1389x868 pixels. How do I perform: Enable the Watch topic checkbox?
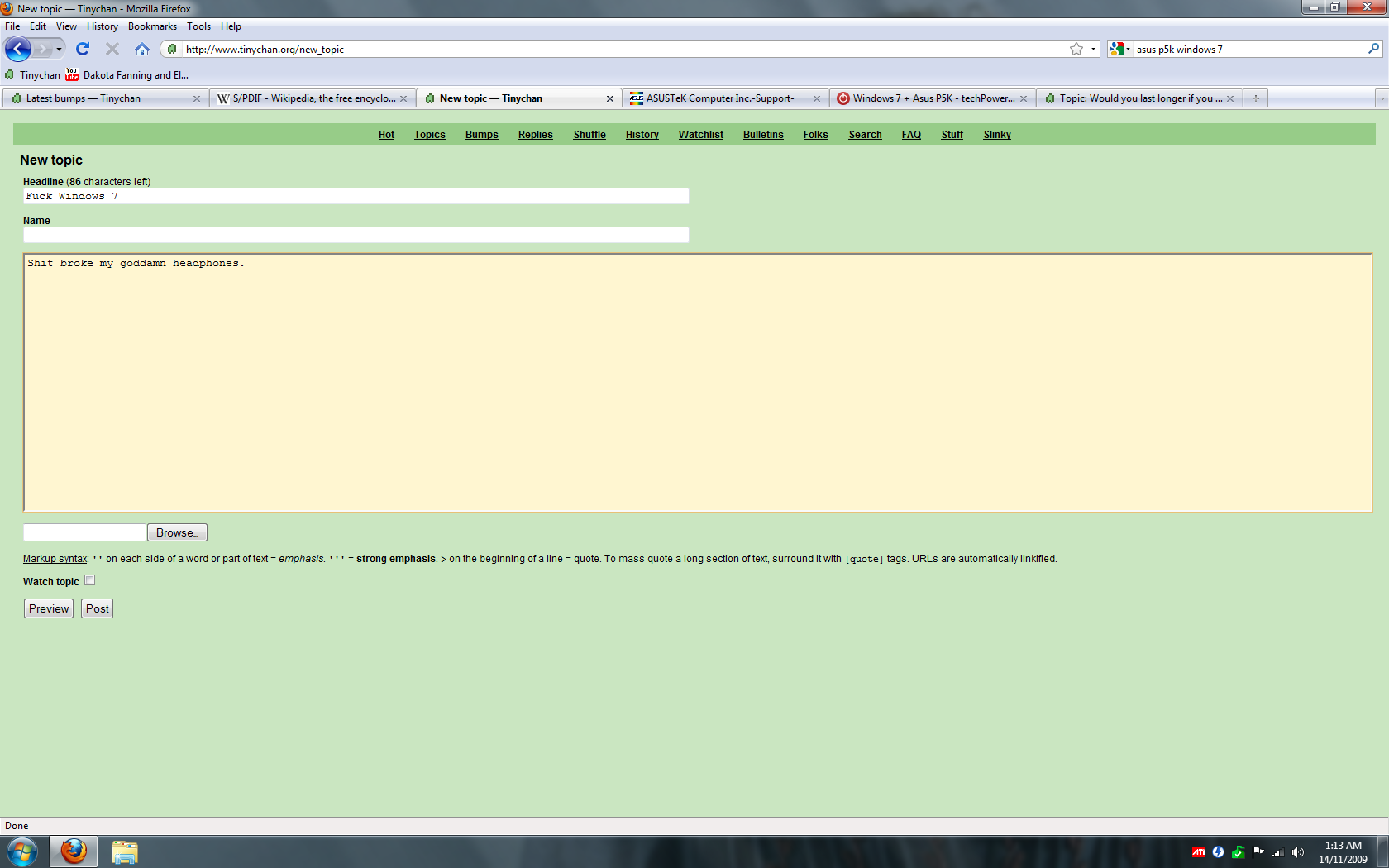click(x=90, y=580)
